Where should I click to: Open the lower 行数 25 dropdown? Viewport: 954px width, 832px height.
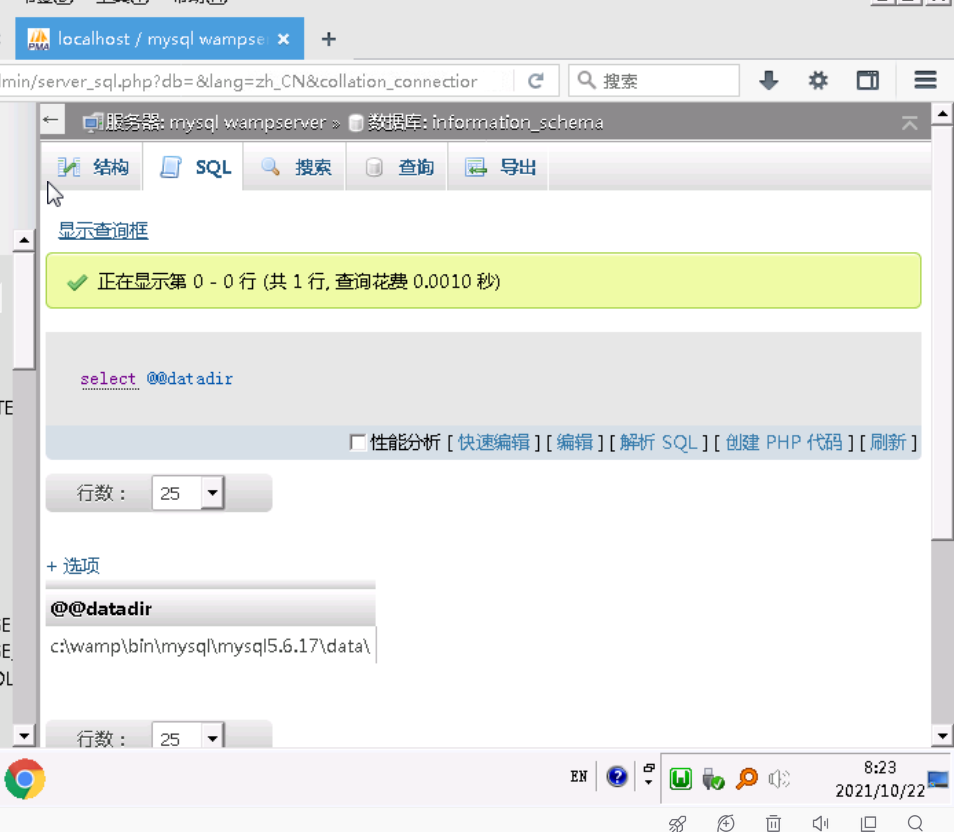[x=188, y=735]
